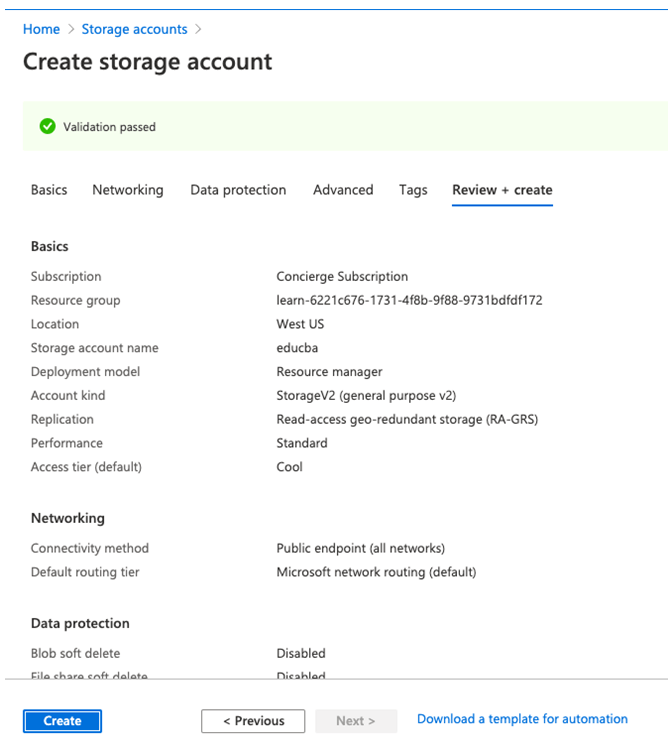The image size is (671, 742).
Task: Click the resource group name value
Action: [x=409, y=300]
